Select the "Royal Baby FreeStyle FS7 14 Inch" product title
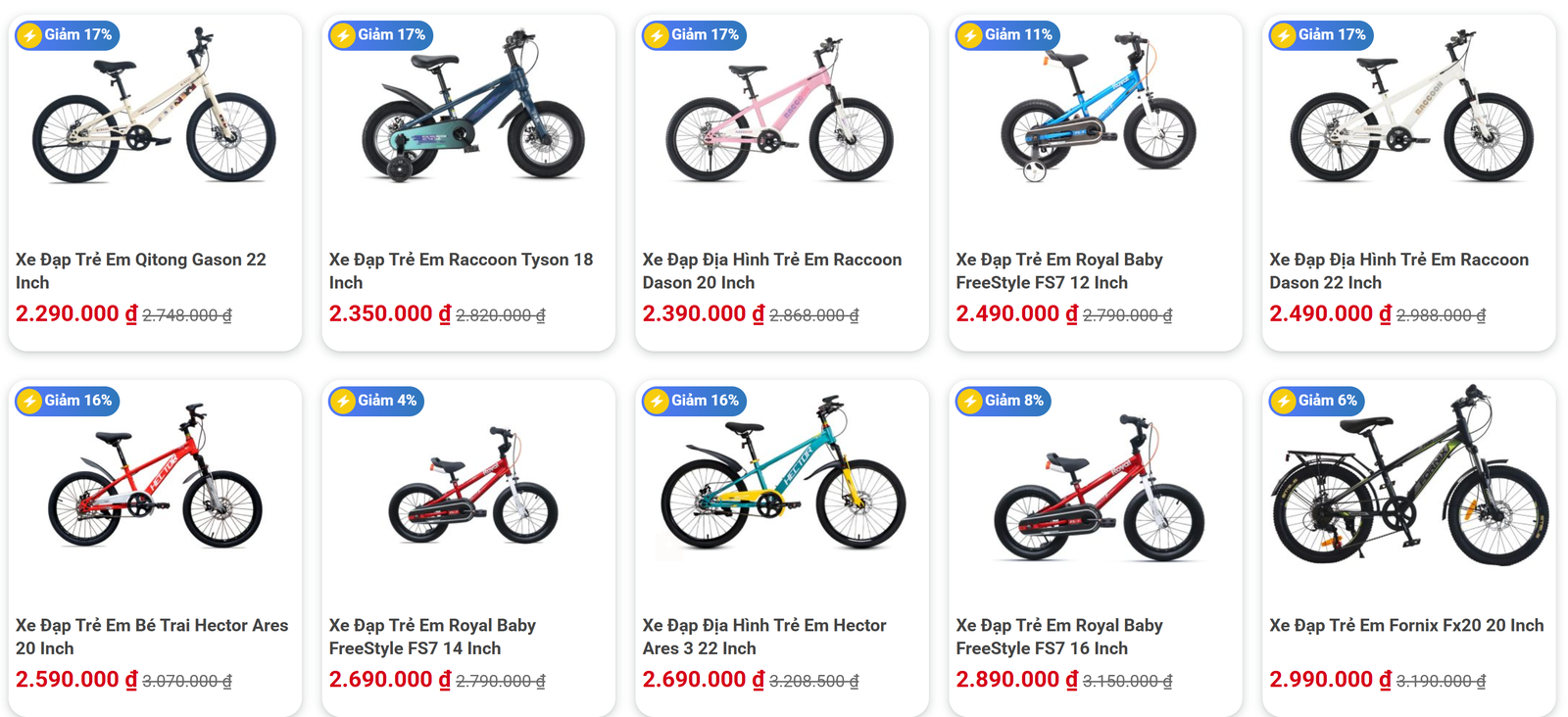This screenshot has width=1568, height=717. pos(432,637)
